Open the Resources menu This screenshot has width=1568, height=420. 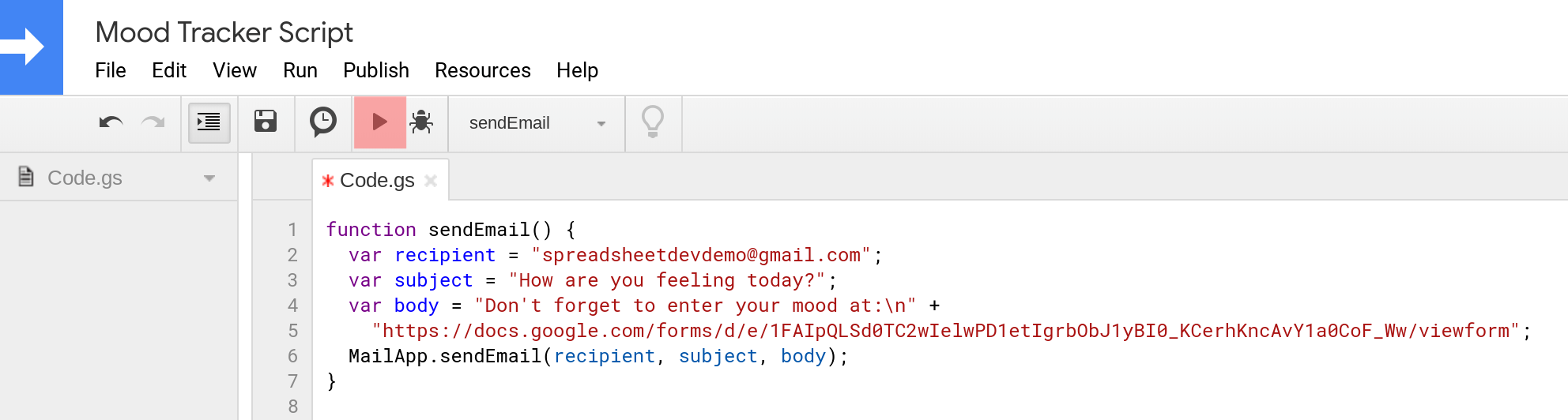click(483, 70)
